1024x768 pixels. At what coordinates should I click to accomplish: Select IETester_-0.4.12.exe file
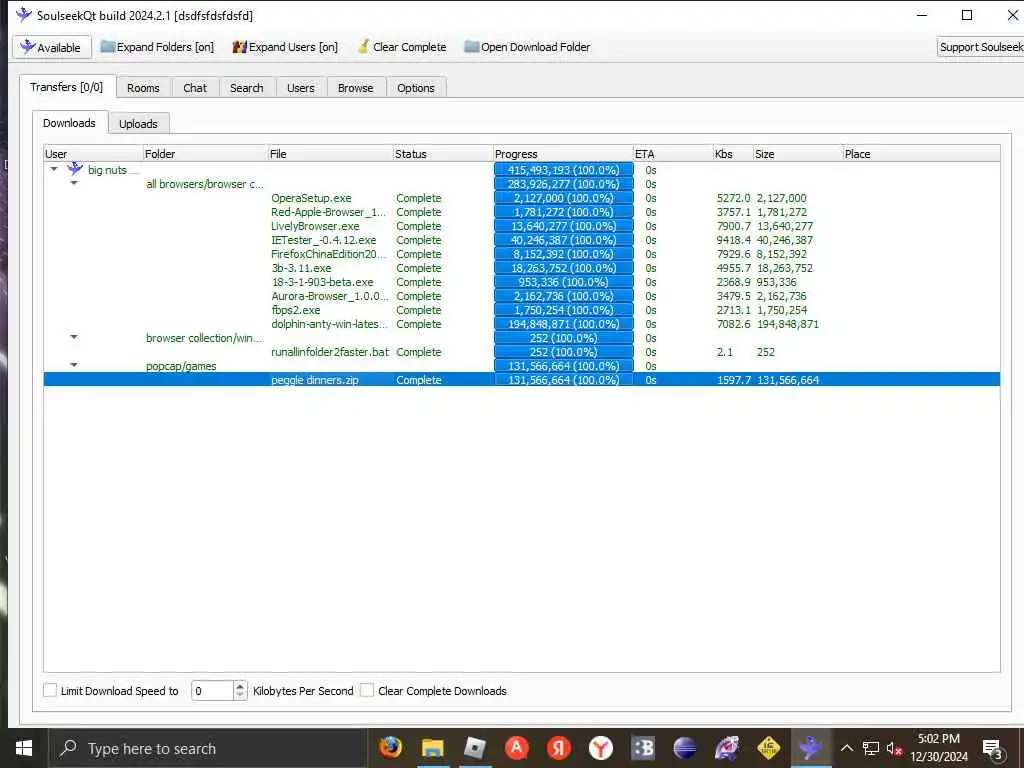(x=324, y=240)
